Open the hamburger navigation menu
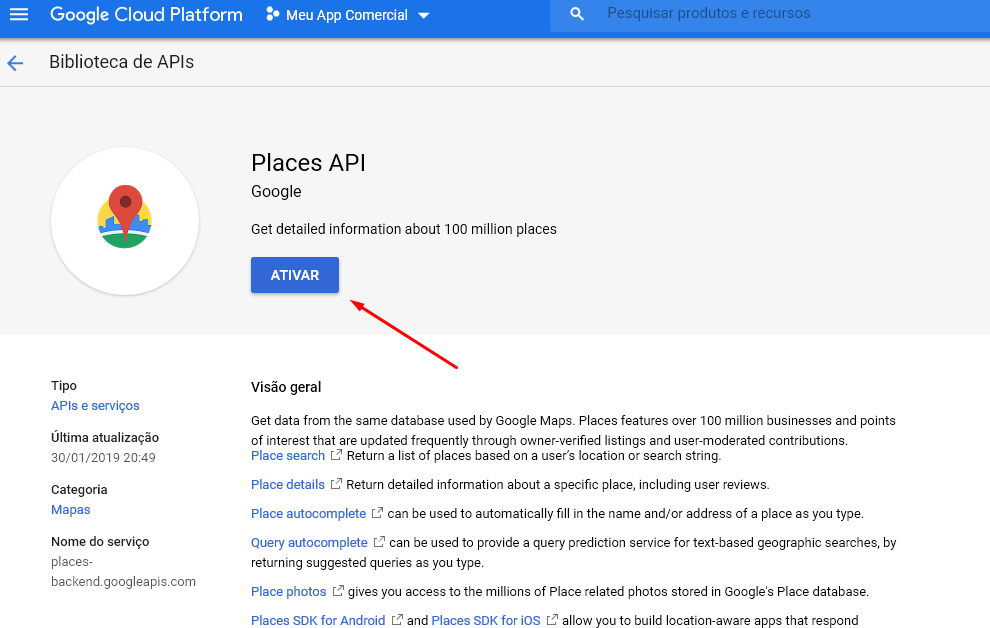 coord(19,14)
